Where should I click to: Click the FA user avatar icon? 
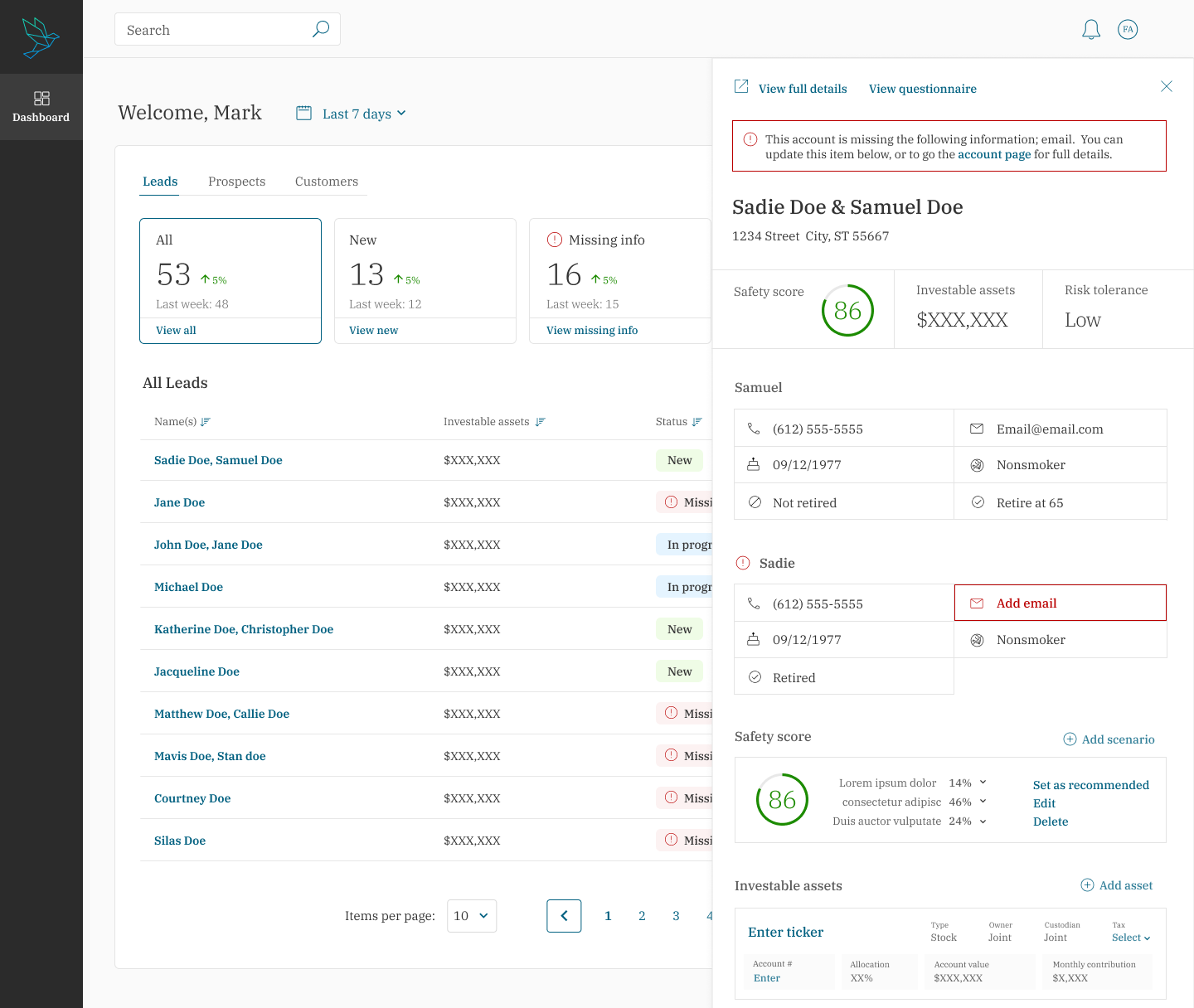tap(1128, 30)
